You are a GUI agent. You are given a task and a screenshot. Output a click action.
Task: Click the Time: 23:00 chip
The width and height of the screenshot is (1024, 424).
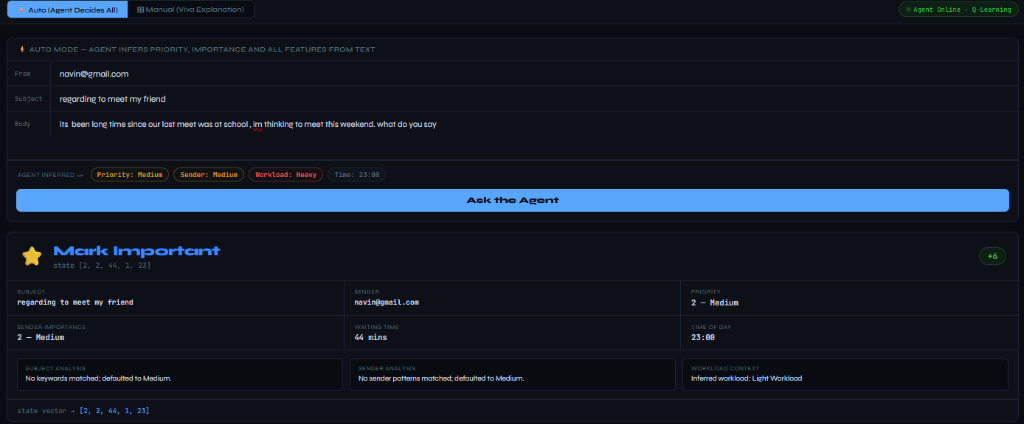[357, 174]
